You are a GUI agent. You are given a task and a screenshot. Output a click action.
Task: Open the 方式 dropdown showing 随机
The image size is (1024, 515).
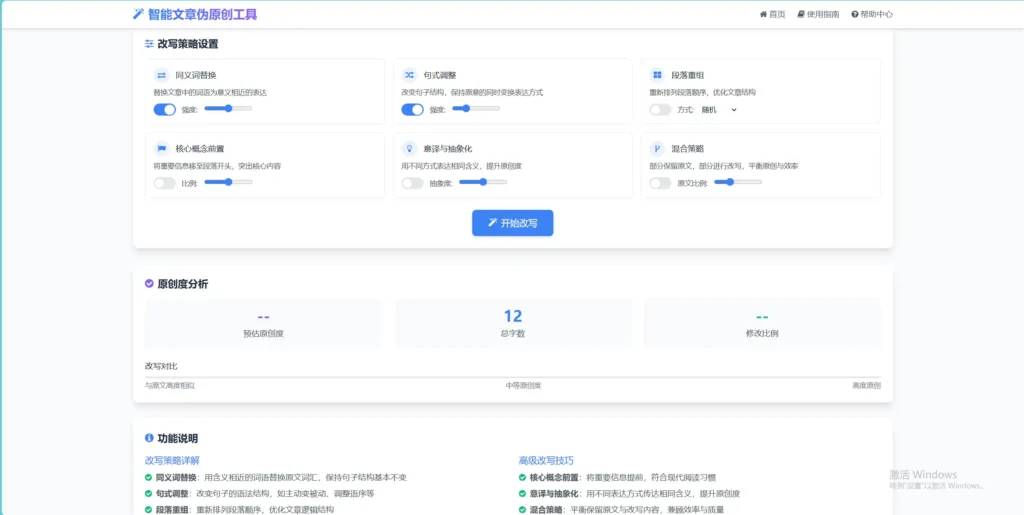(x=719, y=110)
